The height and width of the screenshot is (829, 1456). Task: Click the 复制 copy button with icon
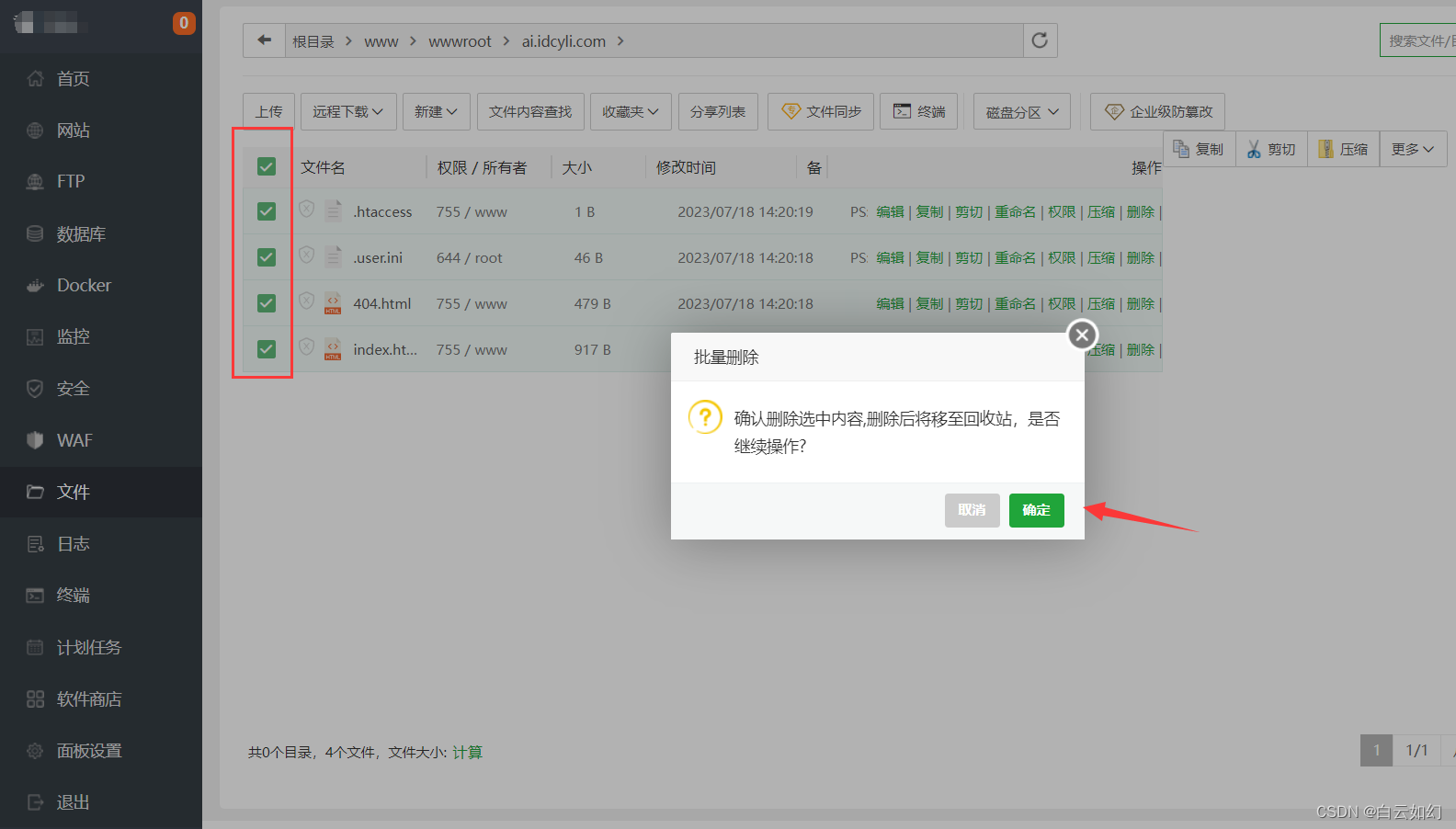(x=1200, y=149)
